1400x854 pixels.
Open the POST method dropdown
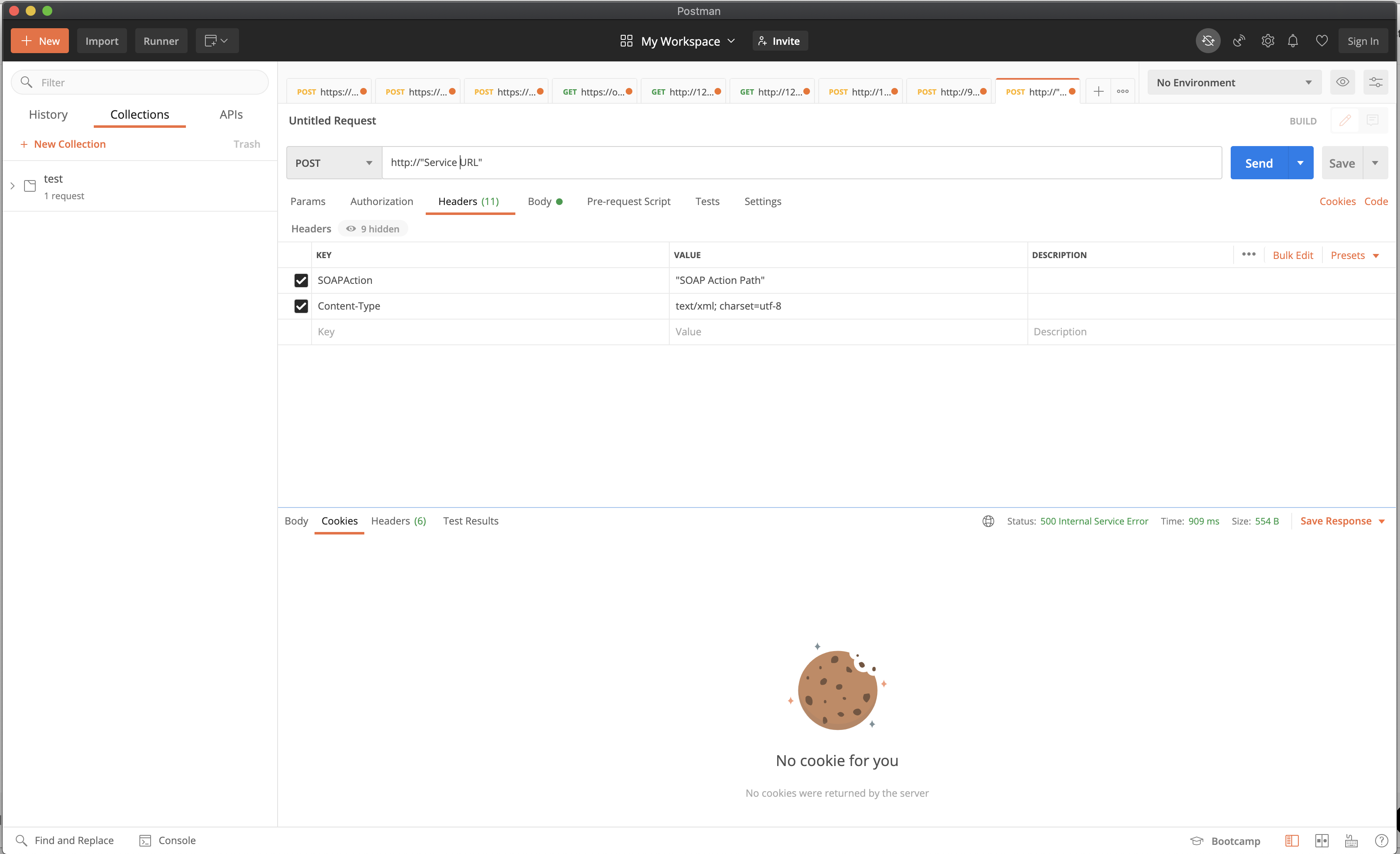(x=334, y=163)
